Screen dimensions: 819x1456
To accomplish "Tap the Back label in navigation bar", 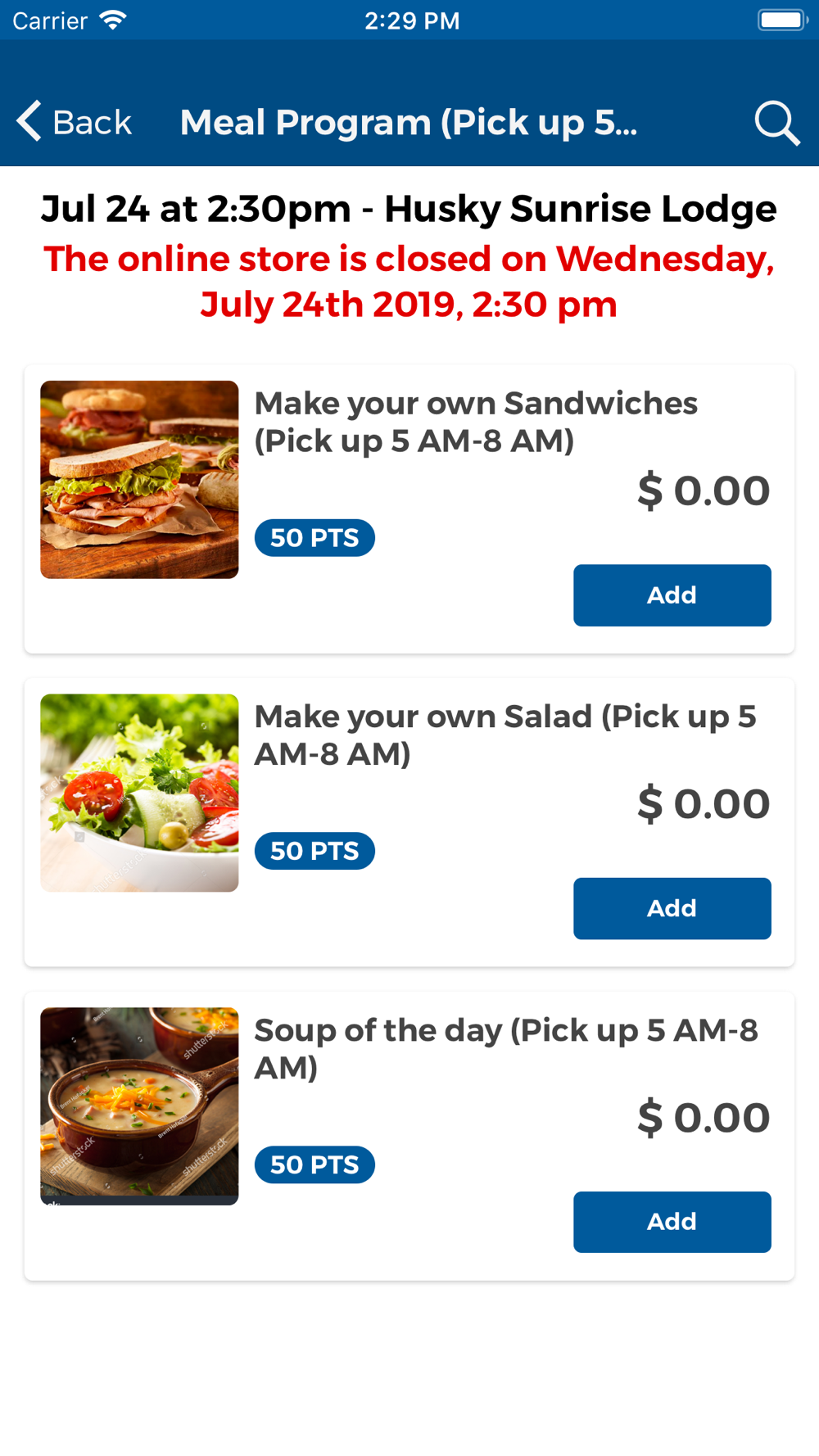I will coord(92,123).
